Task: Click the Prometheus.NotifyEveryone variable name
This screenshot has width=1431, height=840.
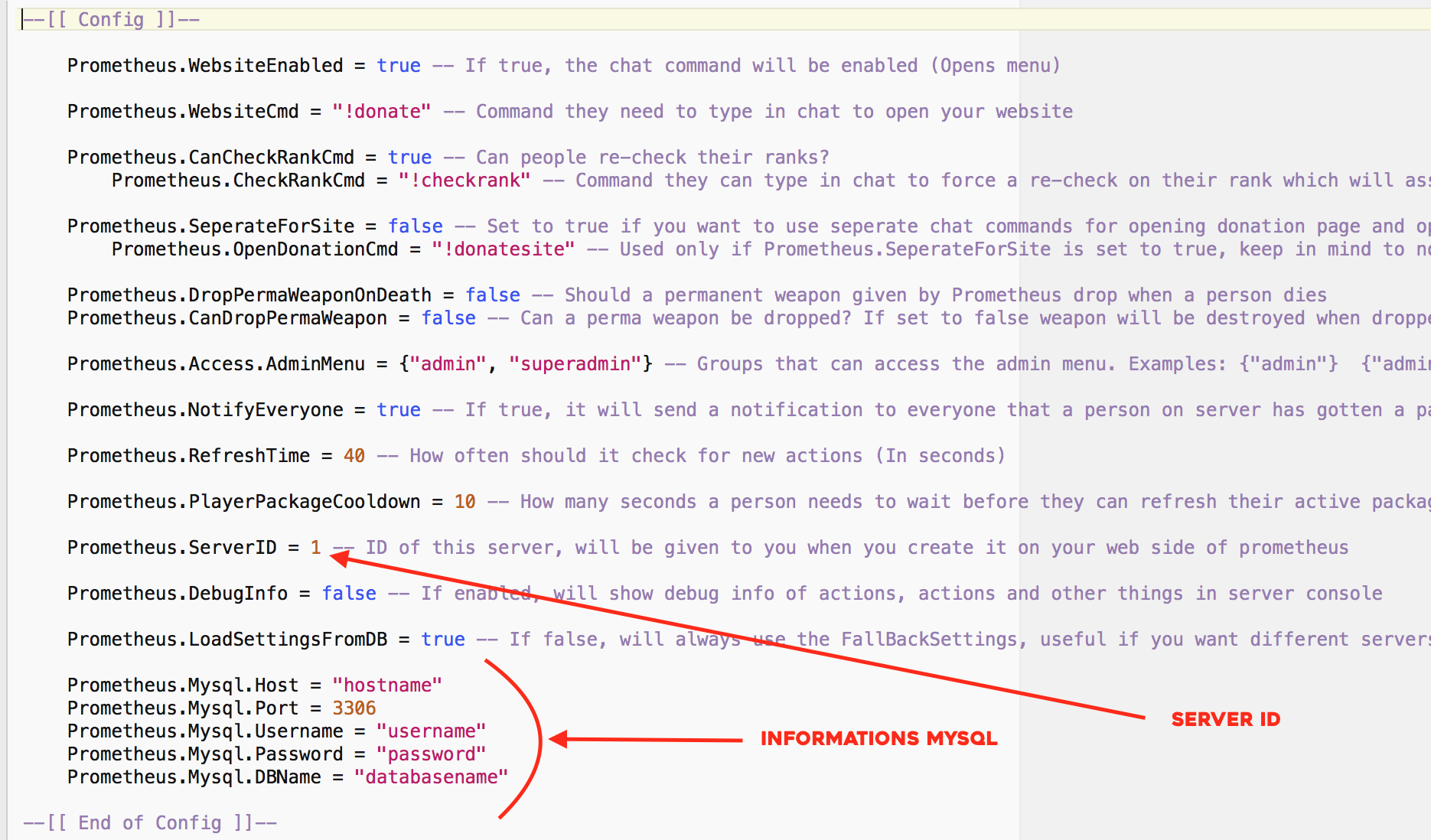Action: click(205, 410)
